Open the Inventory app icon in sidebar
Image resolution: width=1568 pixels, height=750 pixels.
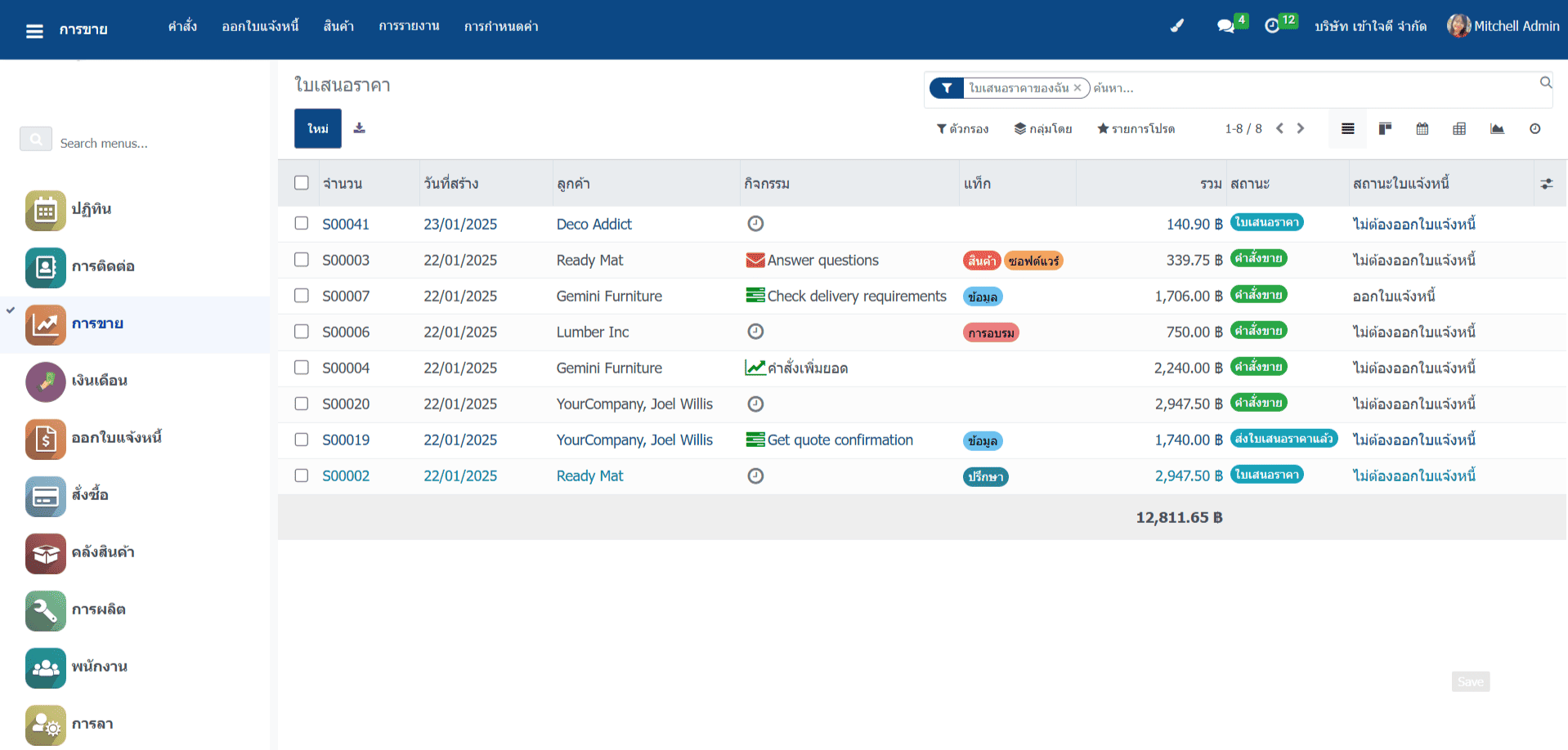pyautogui.click(x=45, y=553)
